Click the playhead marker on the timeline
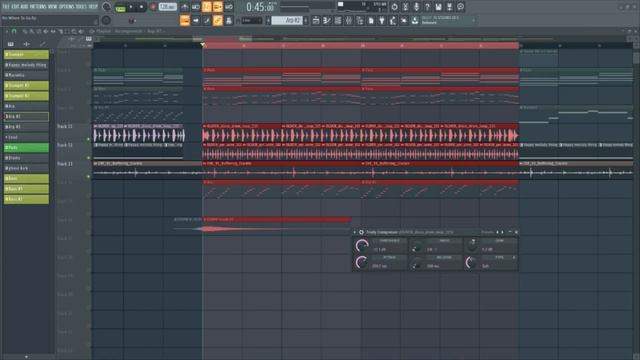The image size is (640, 360). coord(202,44)
